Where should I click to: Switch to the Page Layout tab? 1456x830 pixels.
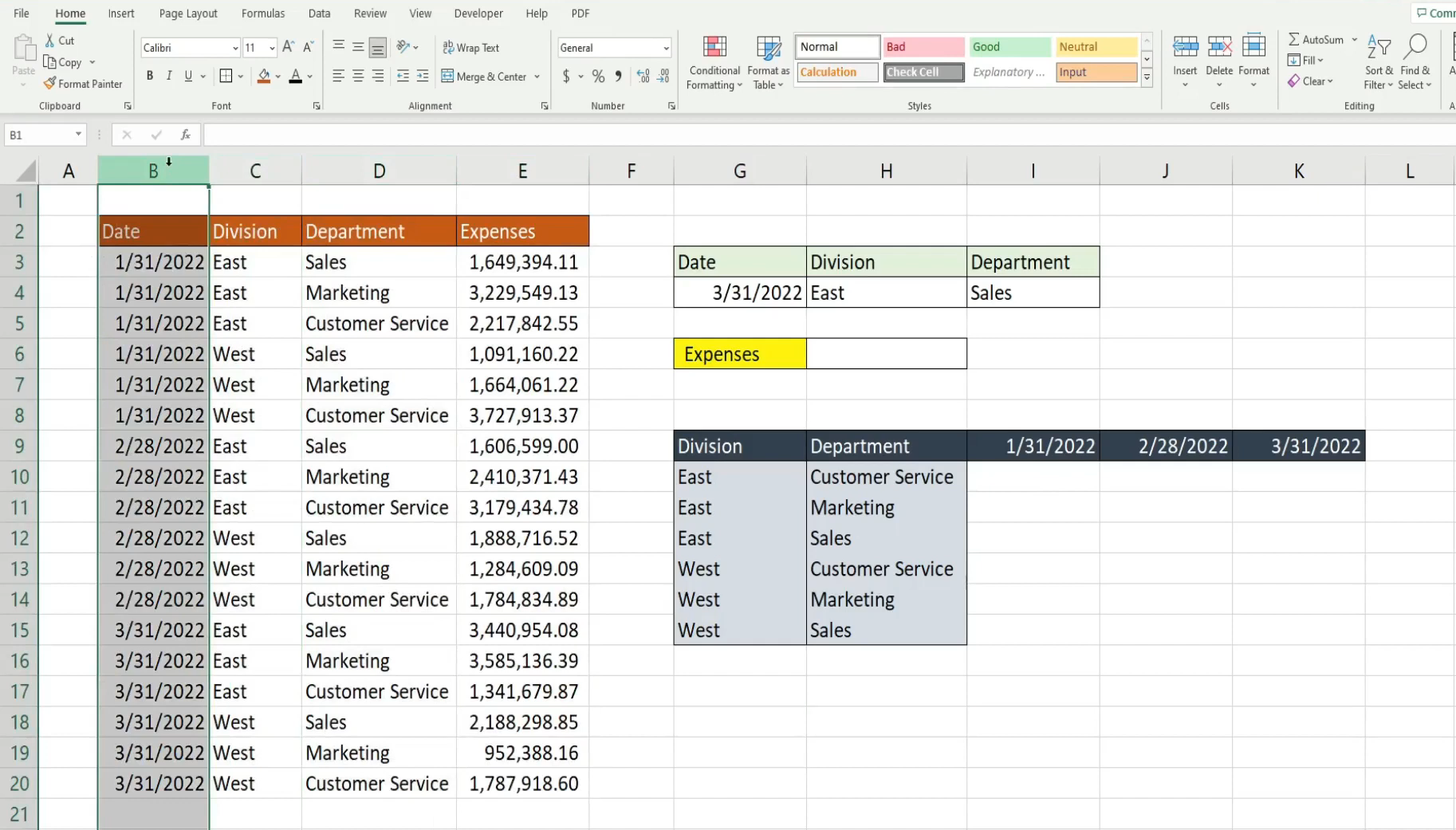tap(188, 14)
